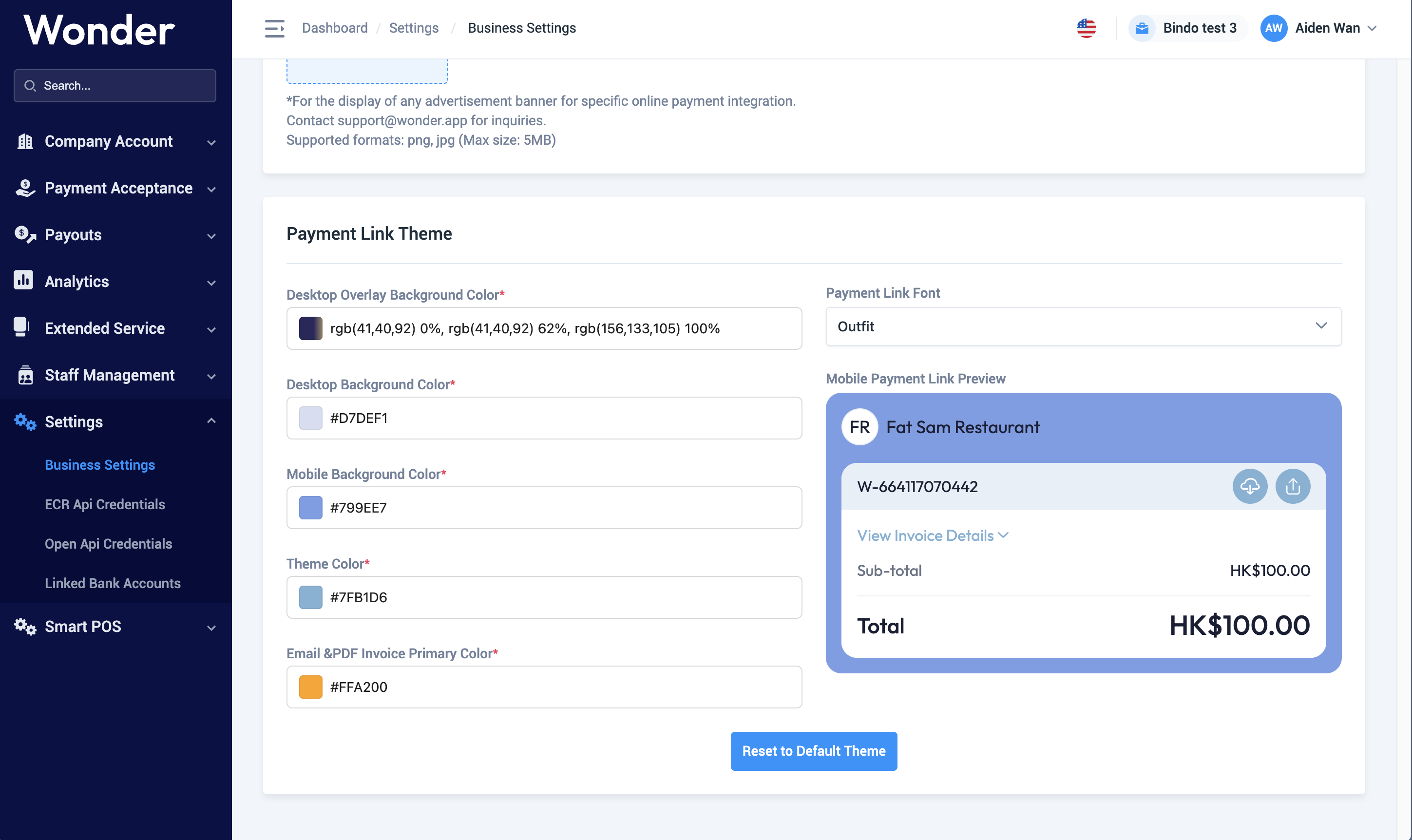1412x840 pixels.
Task: Open Linked Bank Accounts page
Action: [113, 583]
